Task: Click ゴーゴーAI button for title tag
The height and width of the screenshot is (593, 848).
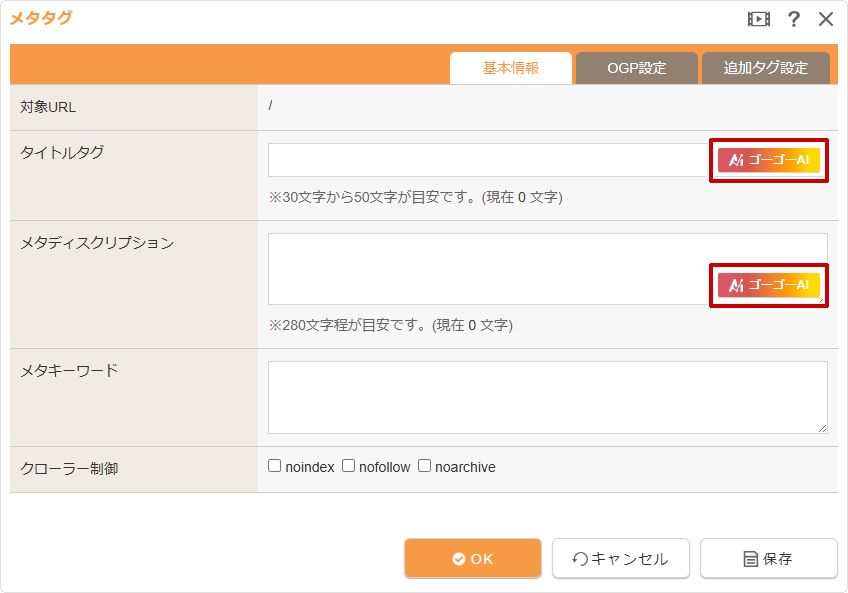Action: click(x=768, y=160)
